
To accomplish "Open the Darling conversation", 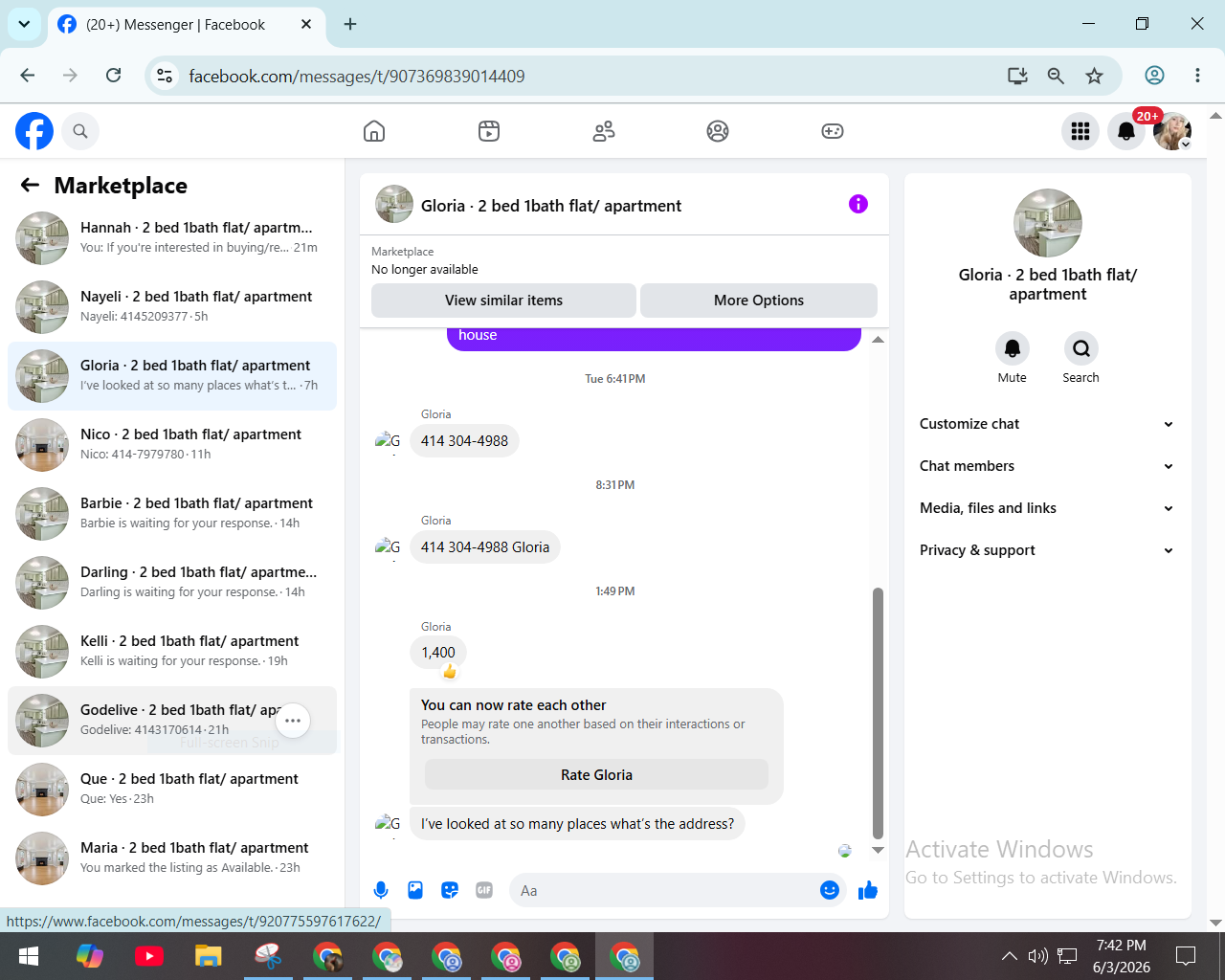I will point(172,583).
